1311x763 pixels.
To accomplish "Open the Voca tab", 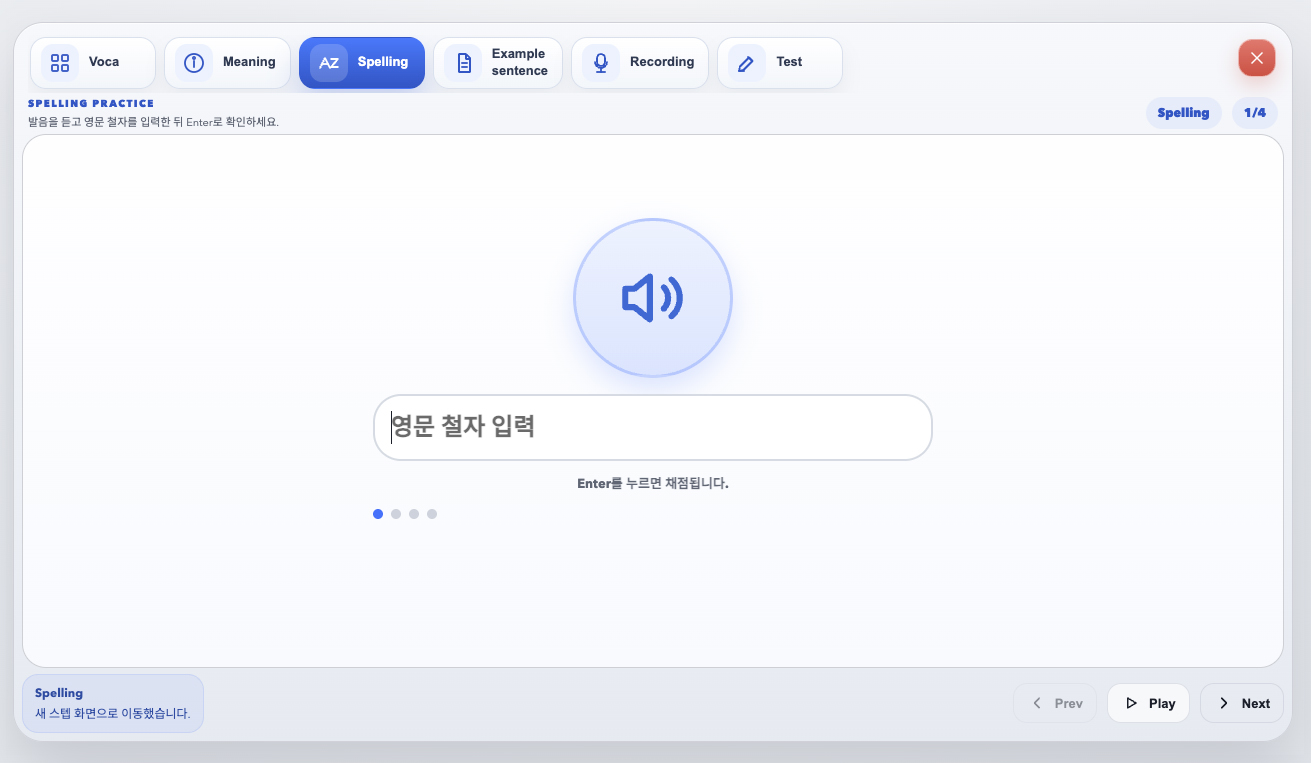I will (93, 63).
